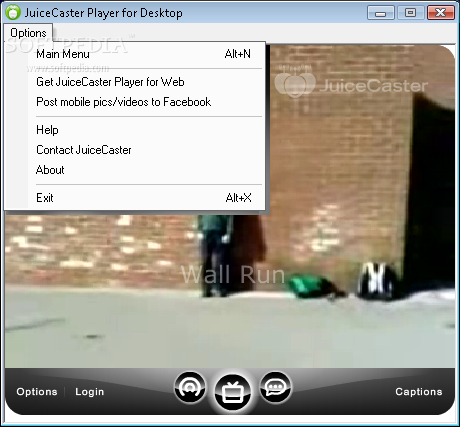The image size is (460, 427).
Task: Click the Login link
Action: (90, 392)
